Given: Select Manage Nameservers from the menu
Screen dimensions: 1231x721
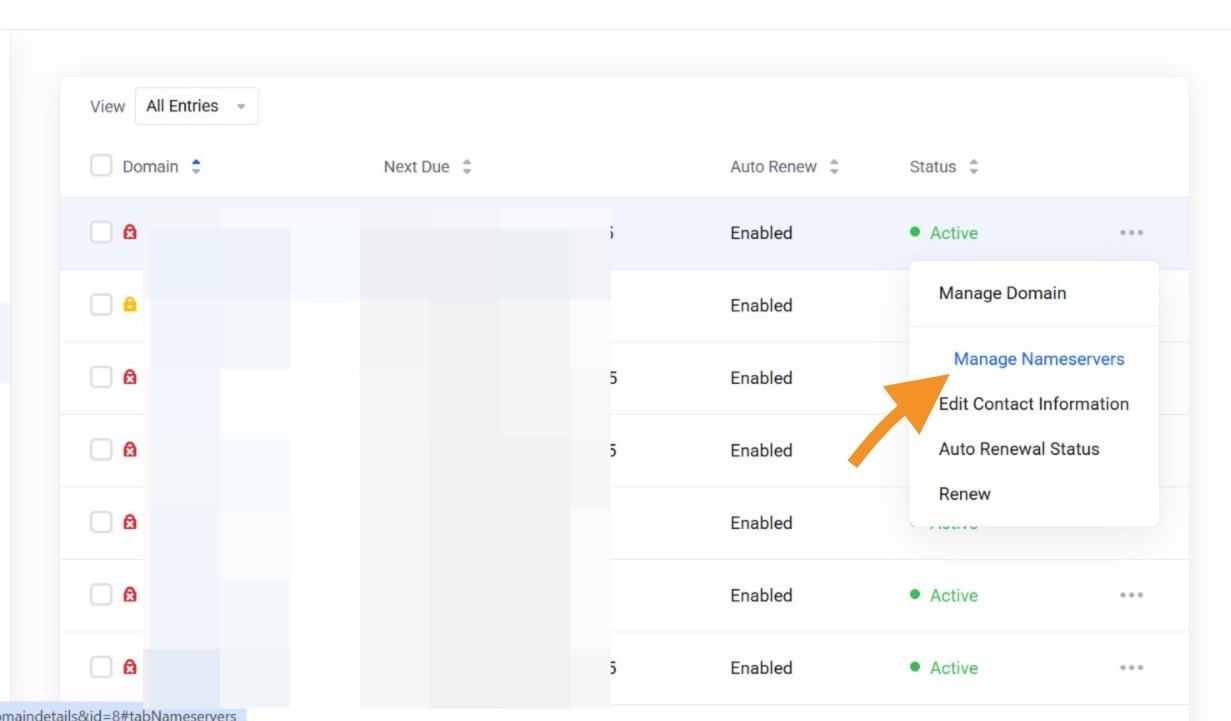Looking at the screenshot, I should (x=1038, y=359).
